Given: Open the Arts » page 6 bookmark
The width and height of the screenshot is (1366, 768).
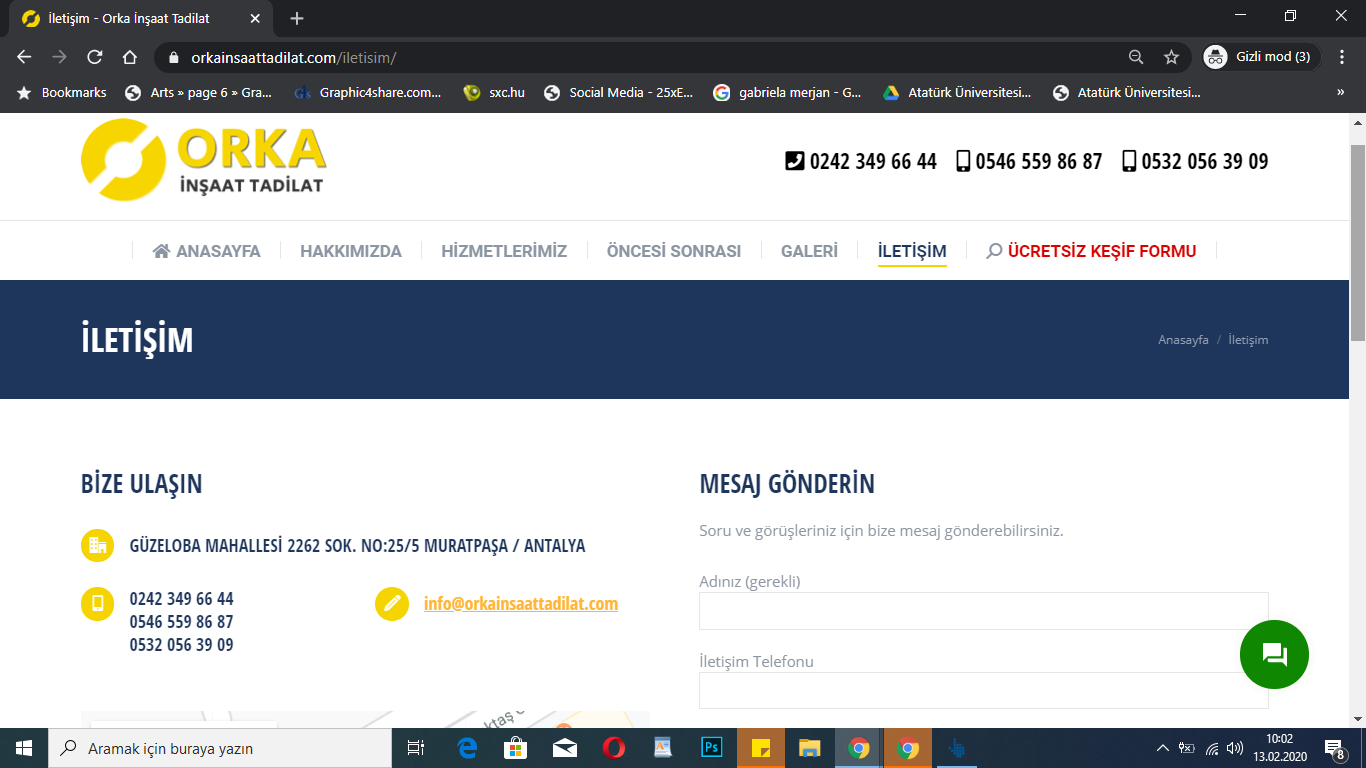Looking at the screenshot, I should coord(198,92).
